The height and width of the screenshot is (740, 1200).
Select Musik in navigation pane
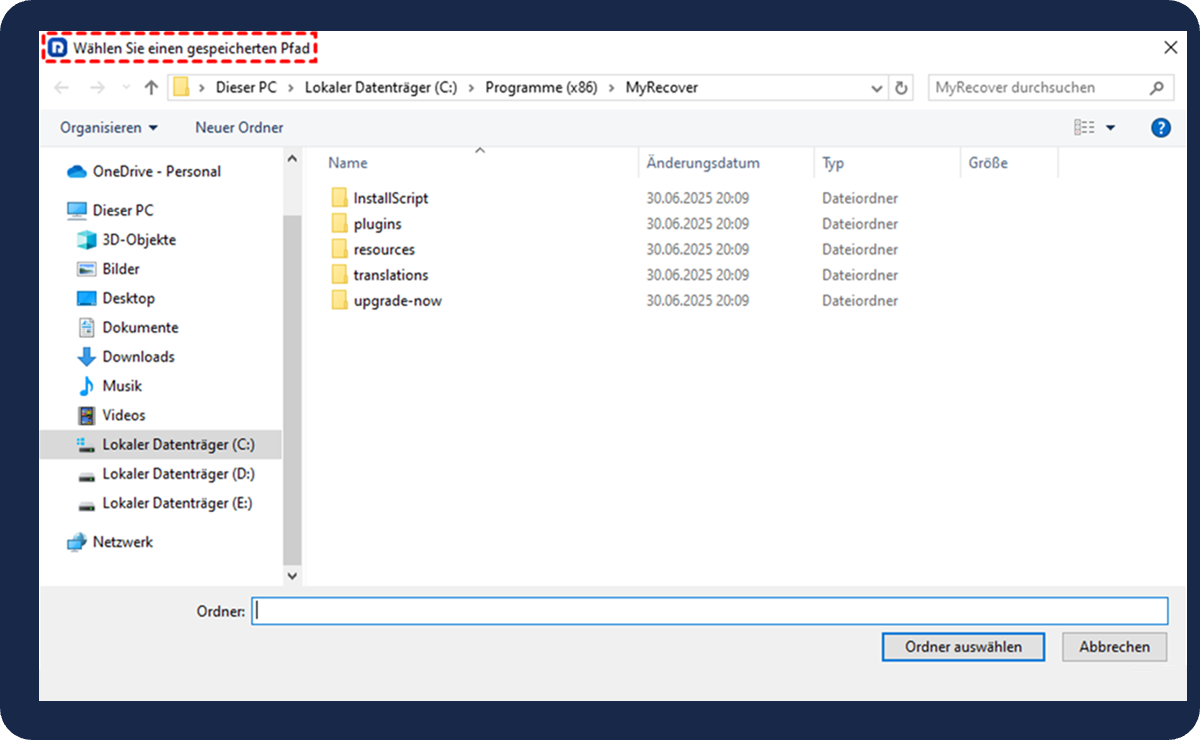[122, 386]
